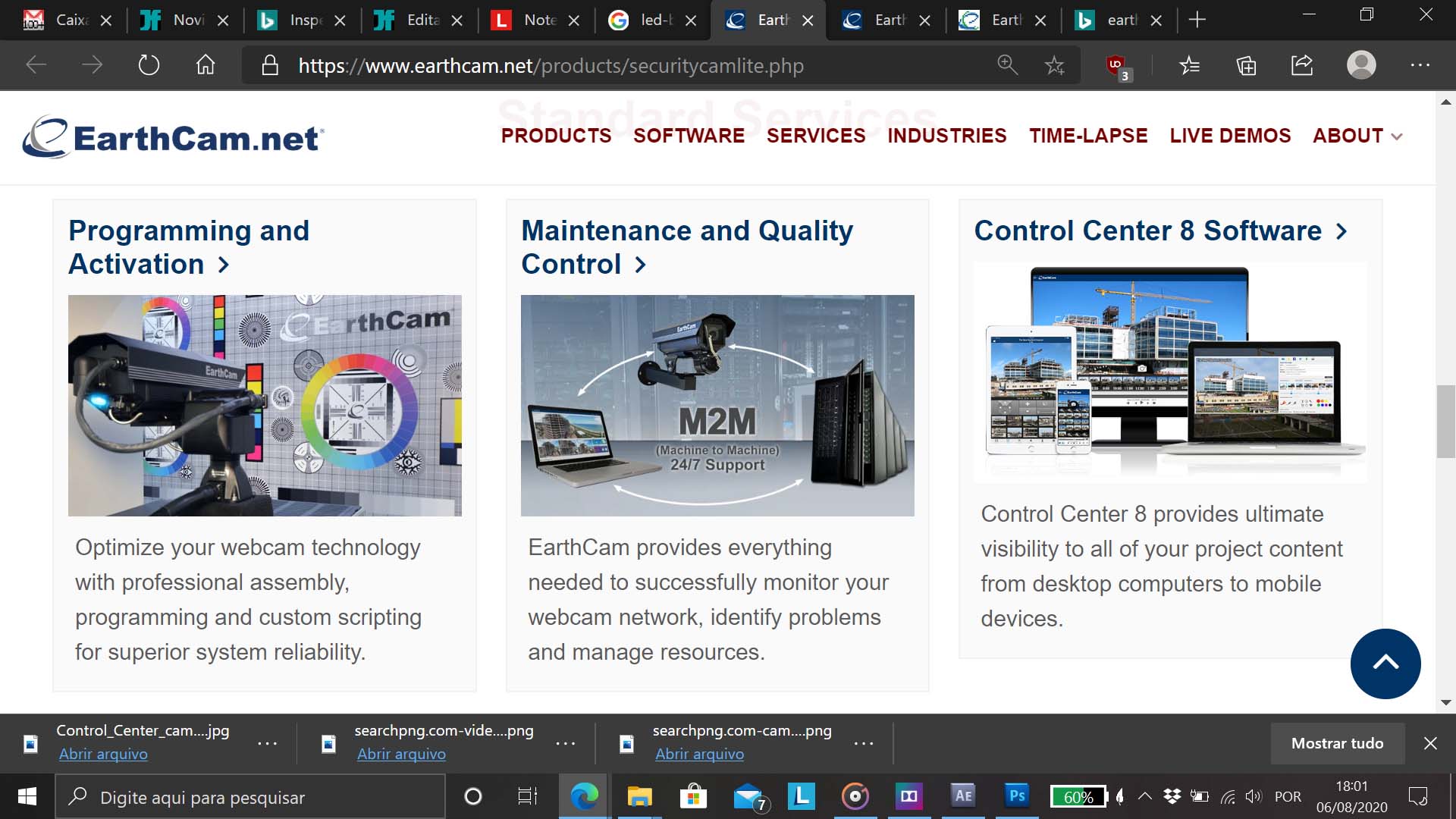Click the blue scroll-to-top button

[x=1385, y=664]
